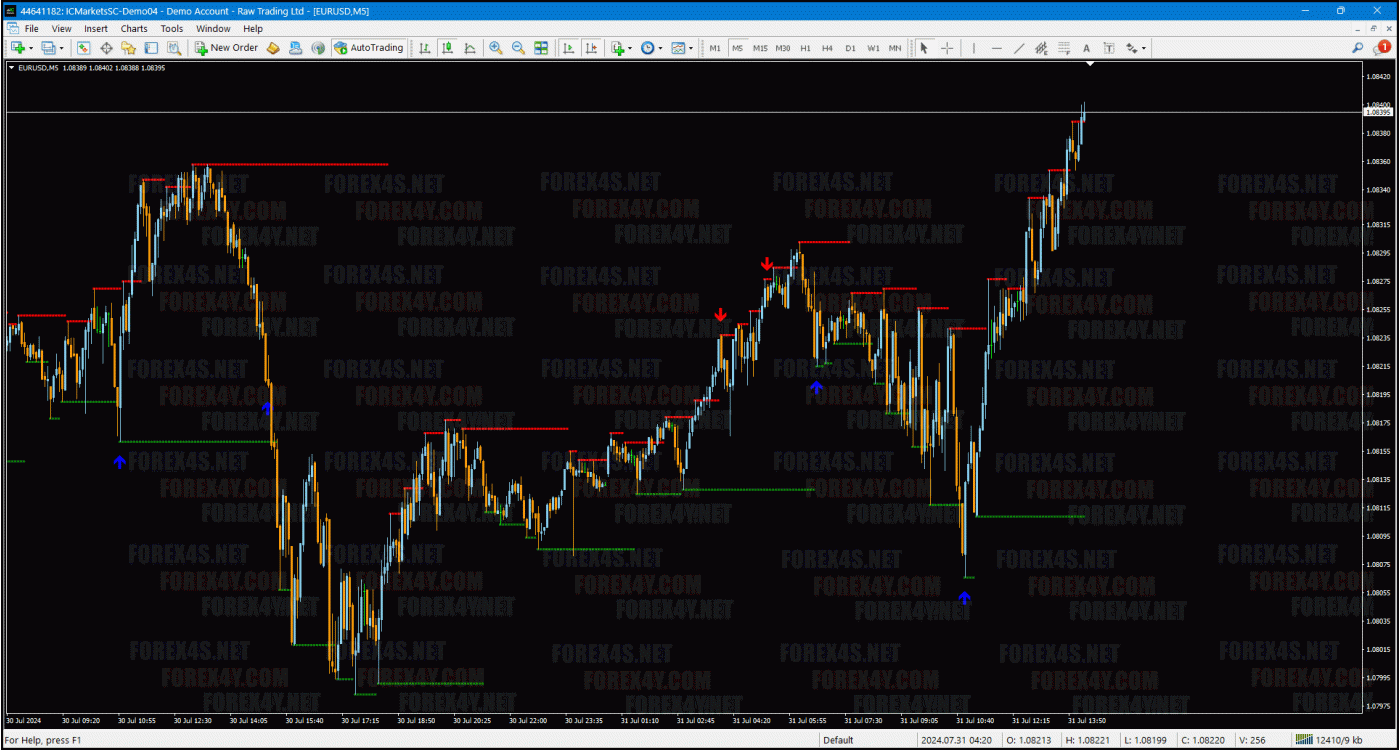Toggle the chart Auto Scroll button
1400x750 pixels.
coord(568,48)
